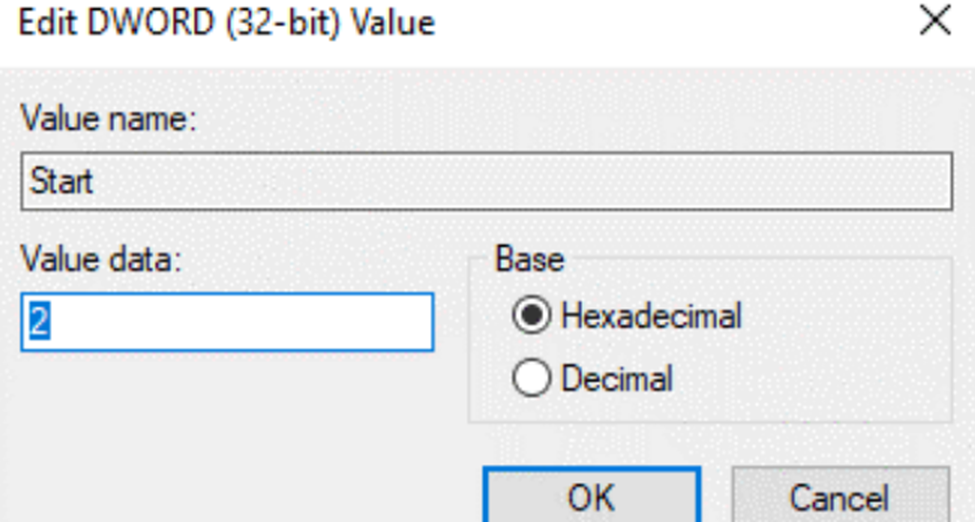Click the Edit DWORD (32-bit) Value title
The image size is (975, 522).
(227, 23)
